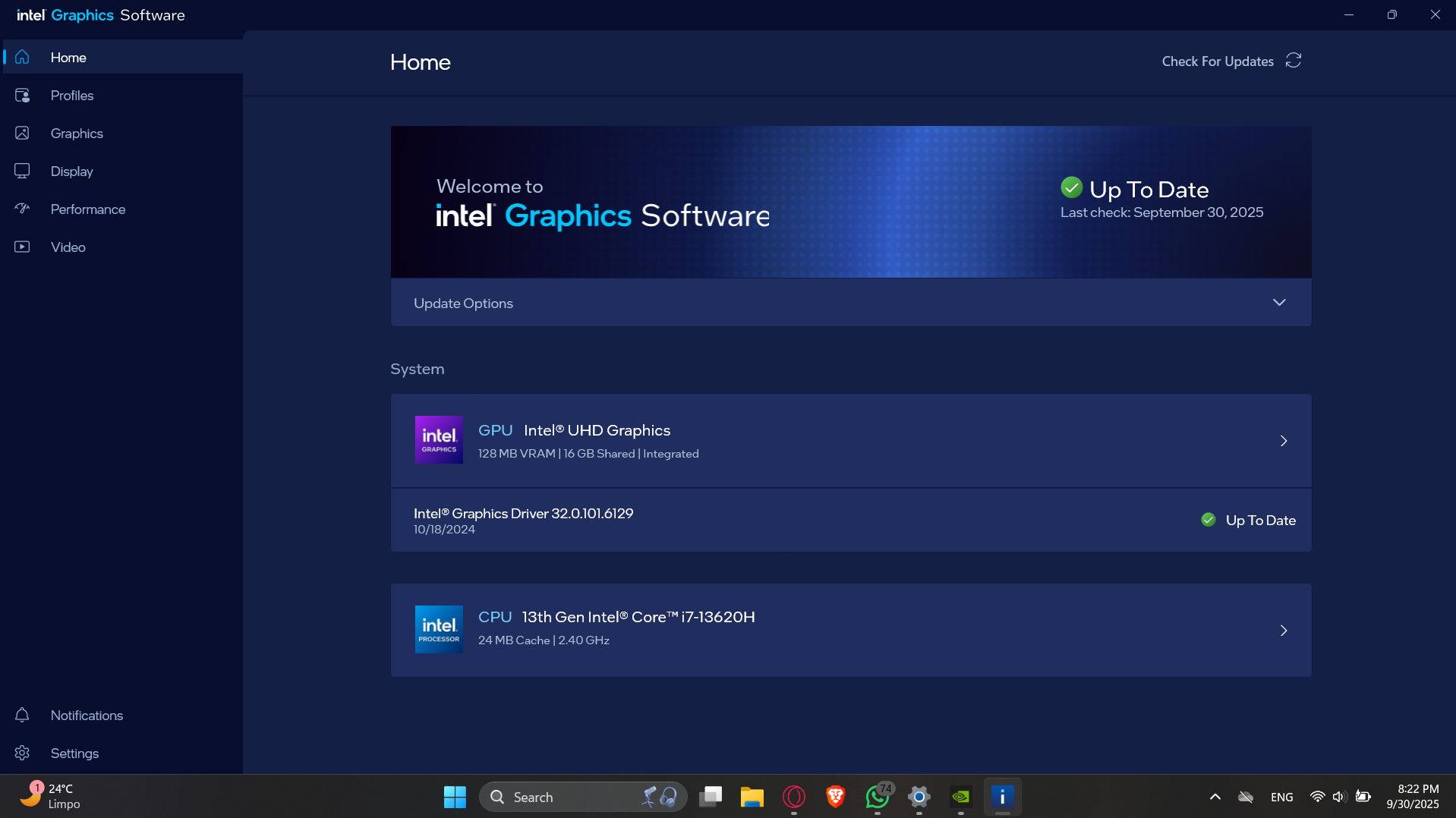Click Check For Updates

pyautogui.click(x=1218, y=61)
